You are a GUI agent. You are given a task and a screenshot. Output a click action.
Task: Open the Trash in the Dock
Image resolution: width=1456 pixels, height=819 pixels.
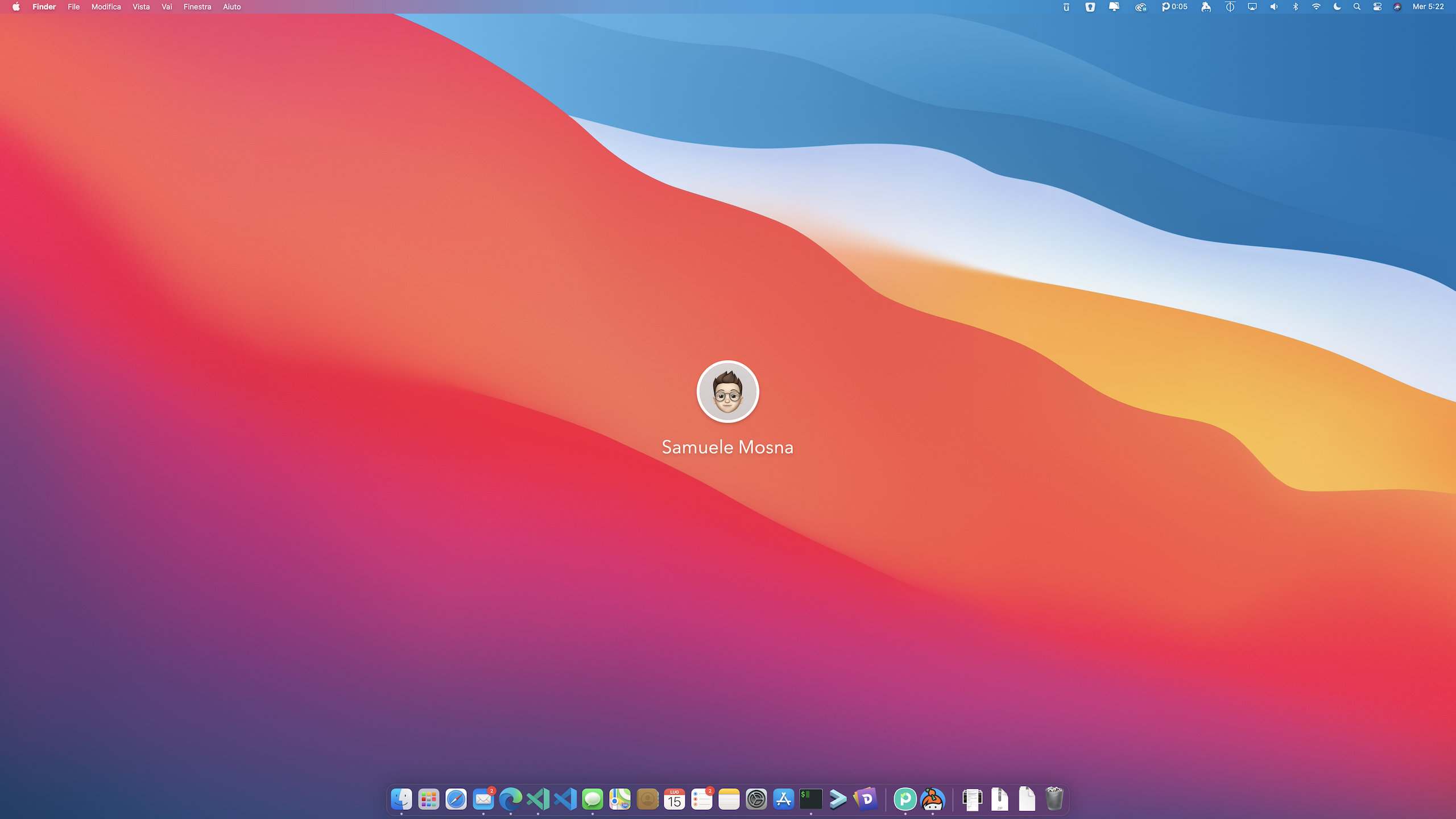(1054, 799)
